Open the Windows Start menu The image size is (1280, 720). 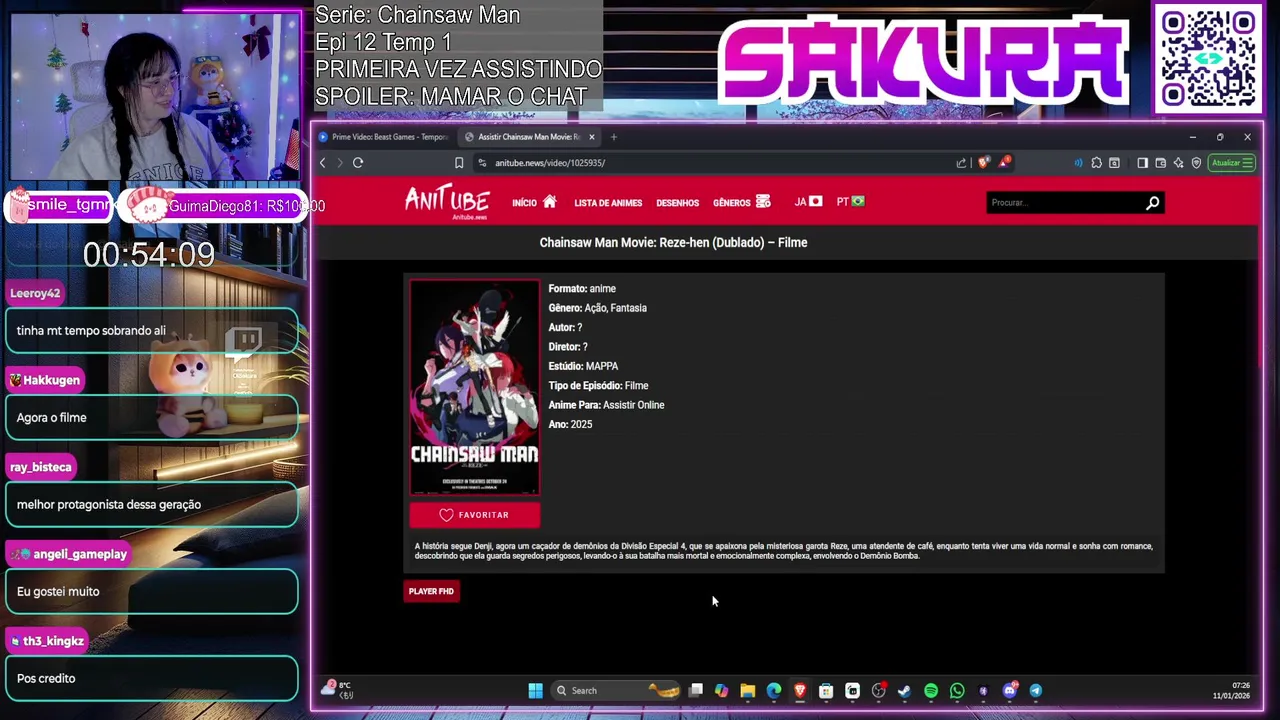[x=535, y=690]
